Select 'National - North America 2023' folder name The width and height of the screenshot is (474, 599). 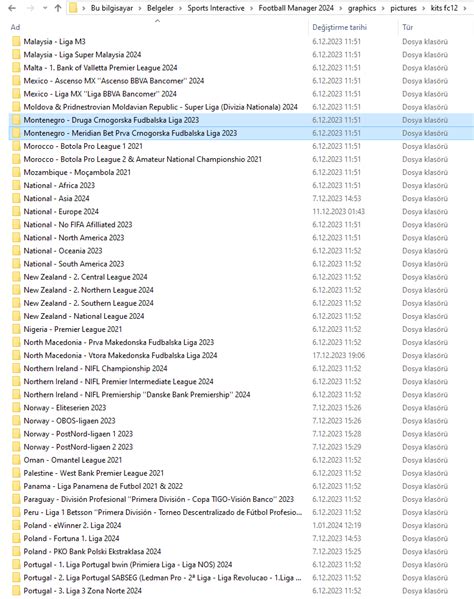tap(74, 238)
